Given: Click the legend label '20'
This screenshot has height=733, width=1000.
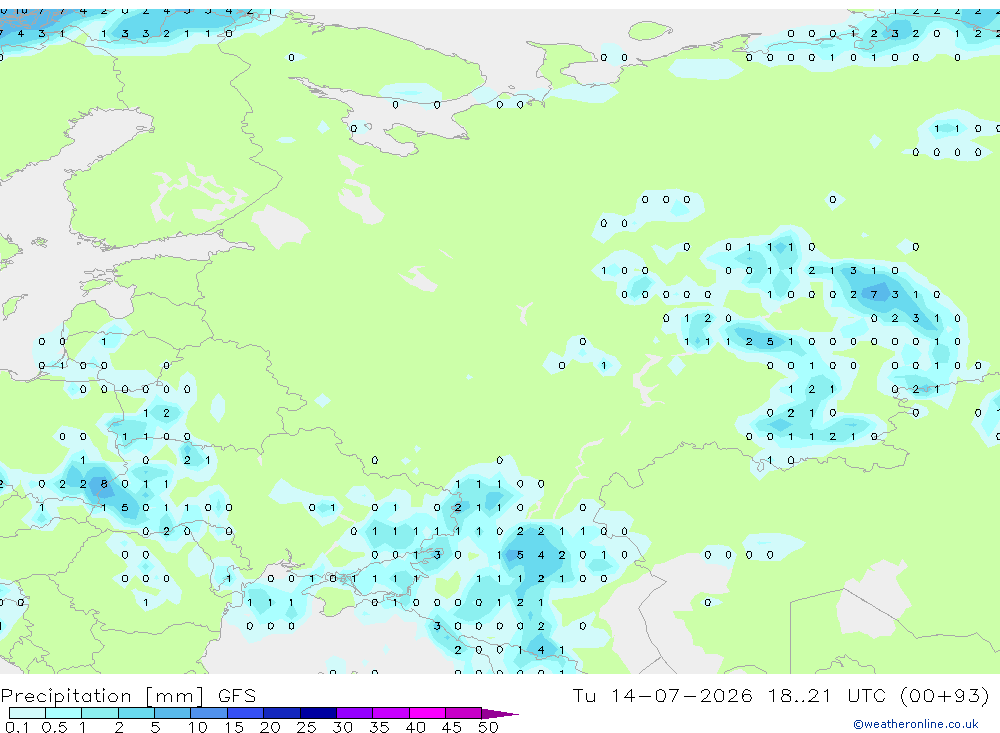Looking at the screenshot, I should [270, 727].
